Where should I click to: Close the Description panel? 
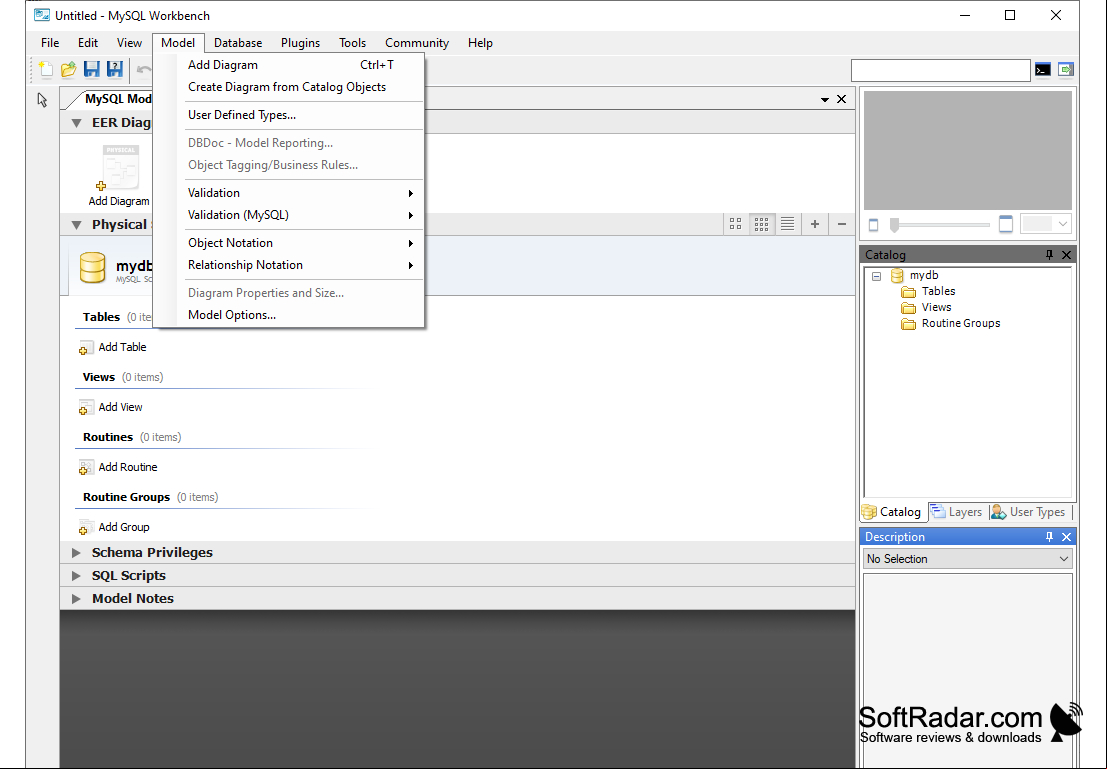pyautogui.click(x=1067, y=537)
